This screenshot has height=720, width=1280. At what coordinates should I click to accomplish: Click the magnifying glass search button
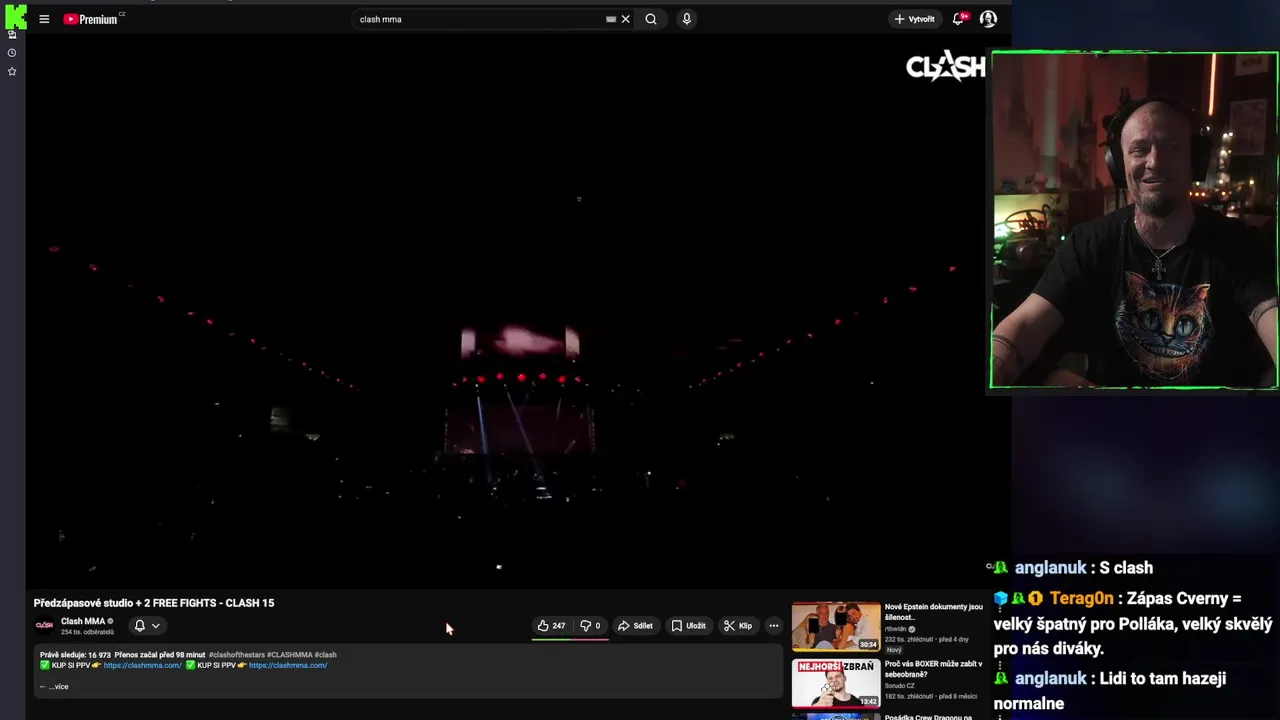[x=651, y=19]
